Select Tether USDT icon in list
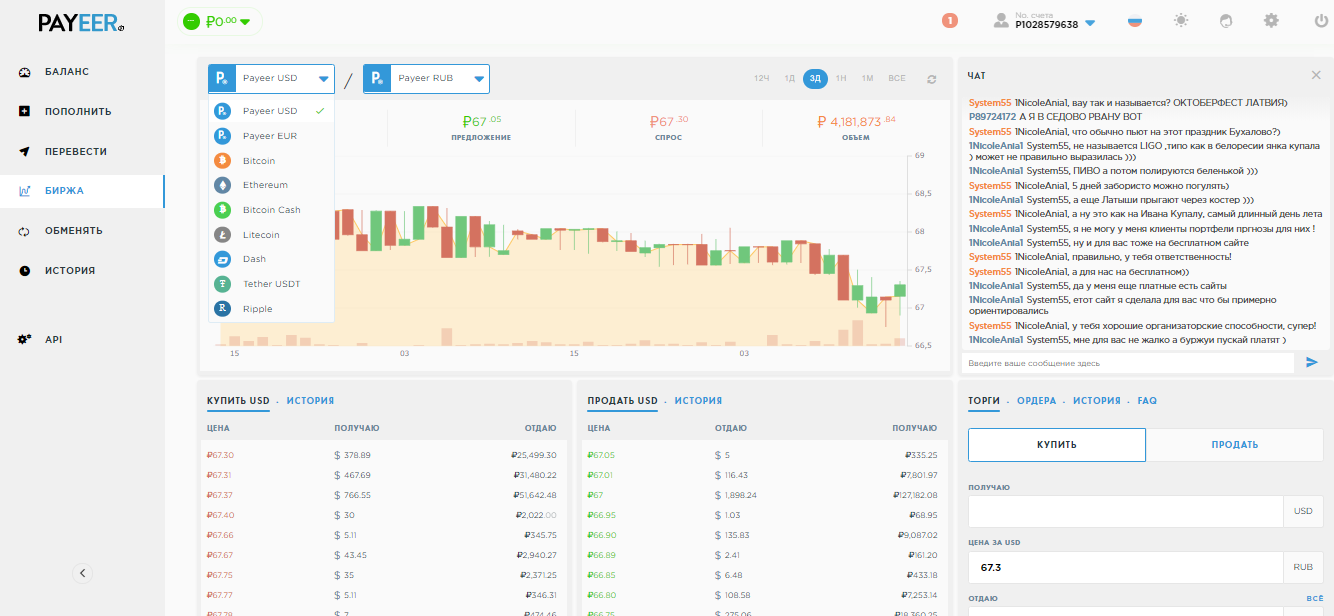This screenshot has height=616, width=1334. point(222,284)
